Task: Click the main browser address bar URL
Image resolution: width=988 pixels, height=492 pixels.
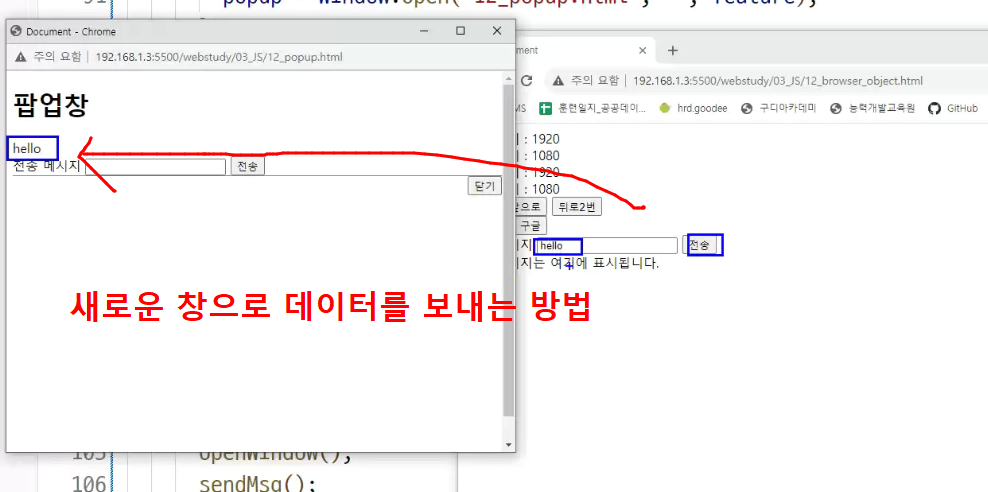Action: (x=778, y=81)
